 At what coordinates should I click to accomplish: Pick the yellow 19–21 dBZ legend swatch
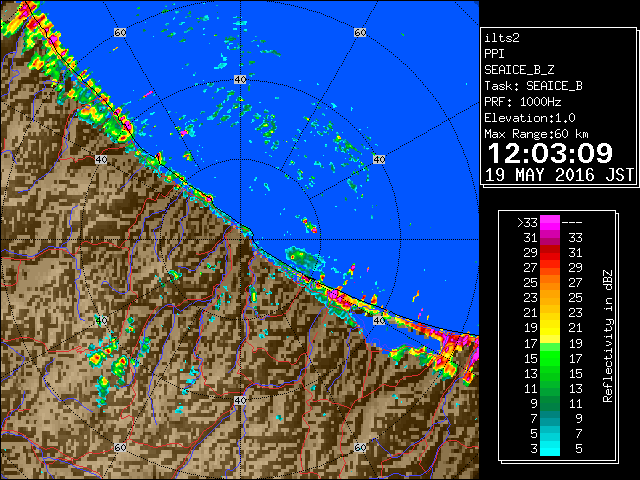550,328
